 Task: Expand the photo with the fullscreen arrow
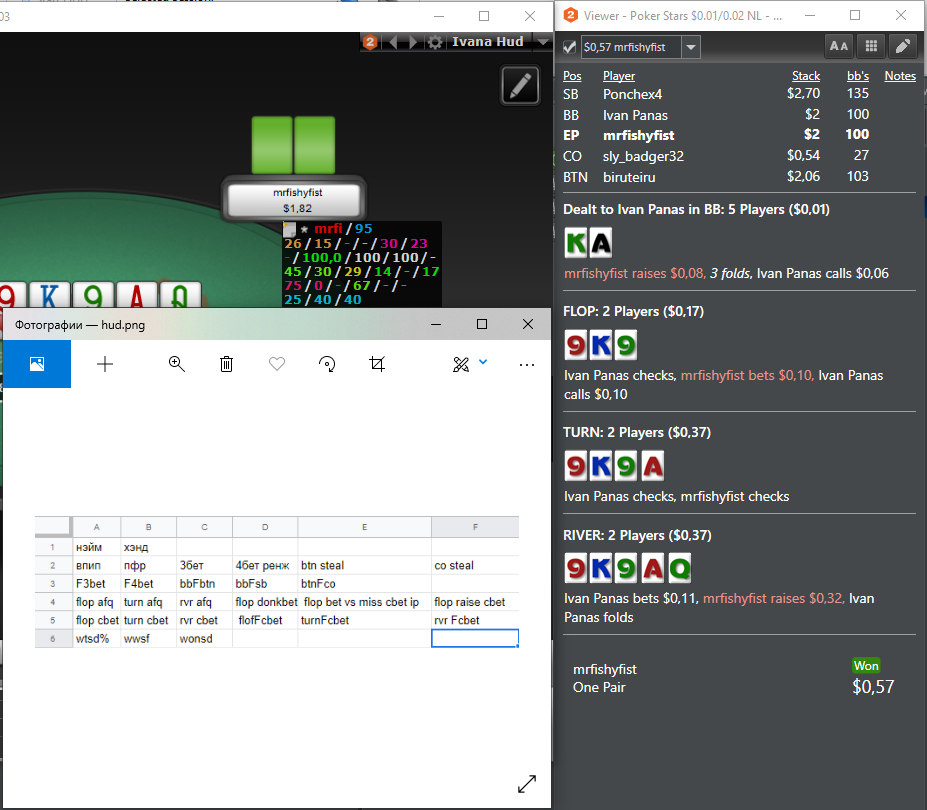point(527,784)
